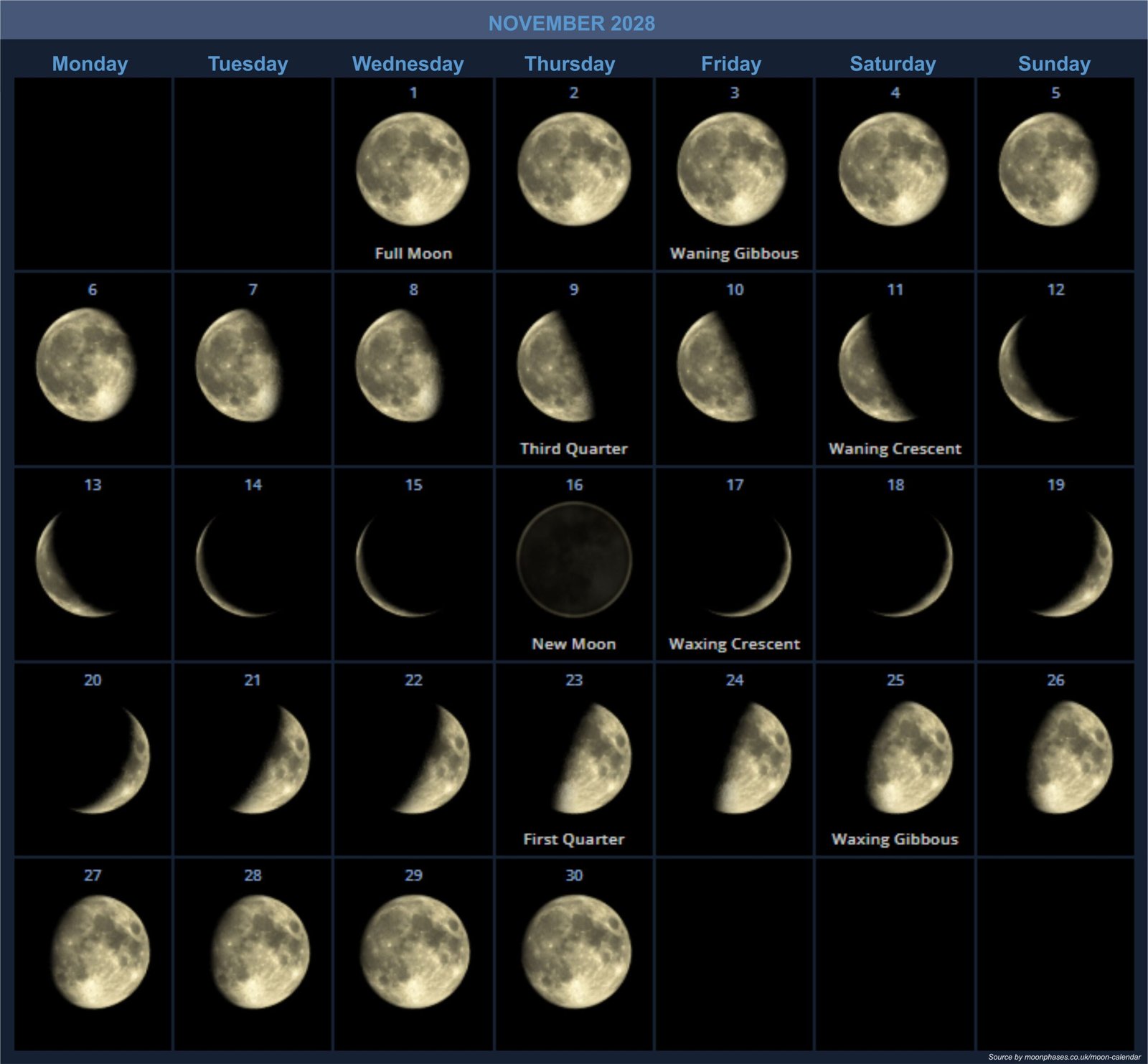
Task: Click the Monday column header
Action: (90, 64)
